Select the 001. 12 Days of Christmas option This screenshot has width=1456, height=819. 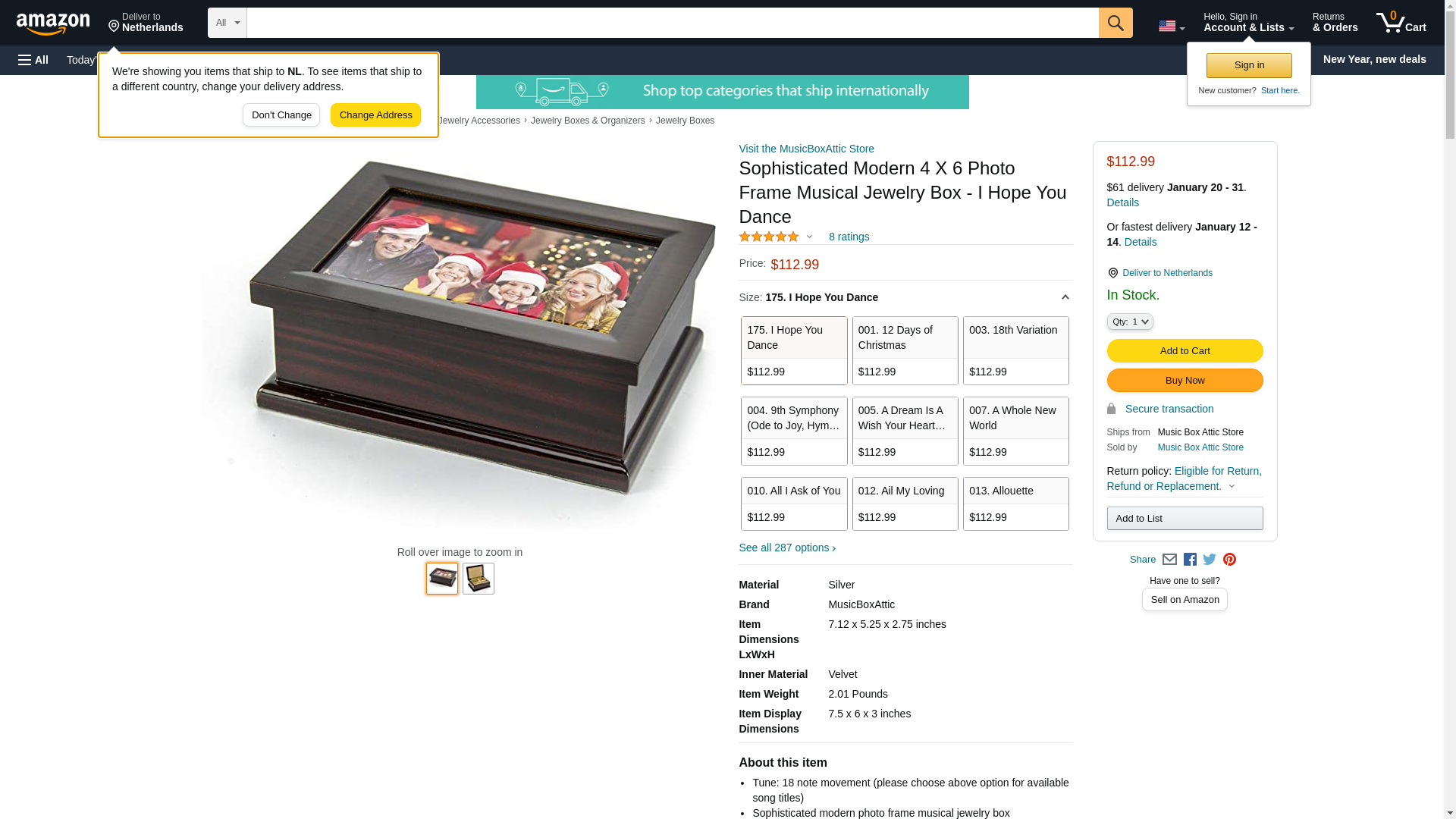(905, 350)
